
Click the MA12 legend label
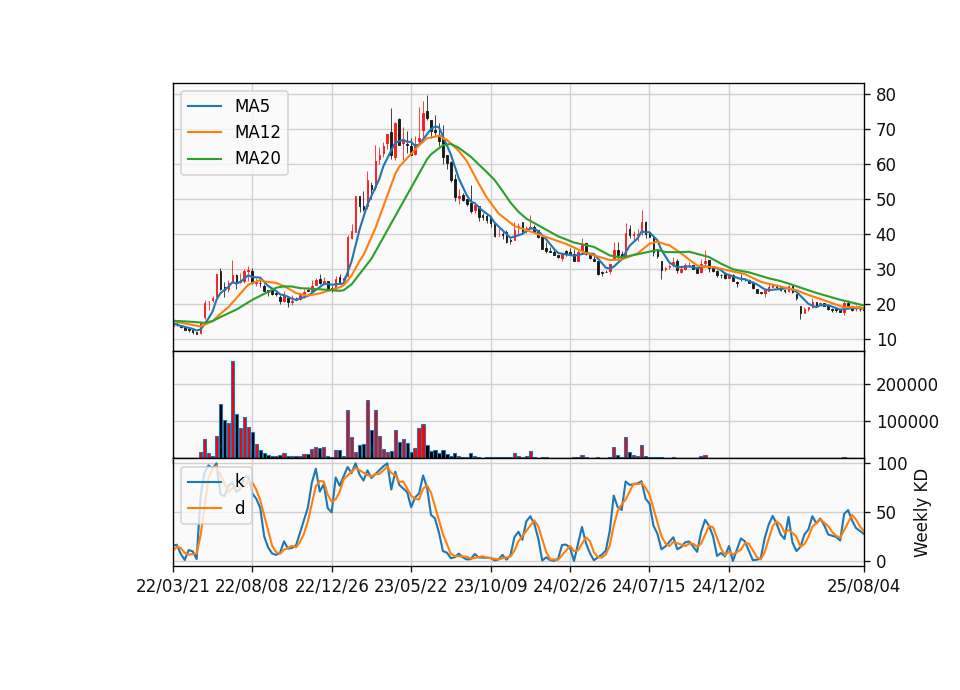[257, 132]
